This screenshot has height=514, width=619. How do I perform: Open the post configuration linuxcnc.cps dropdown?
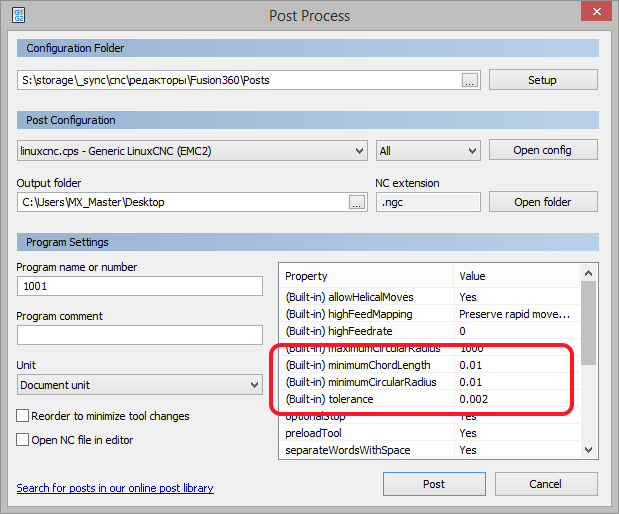[x=192, y=151]
